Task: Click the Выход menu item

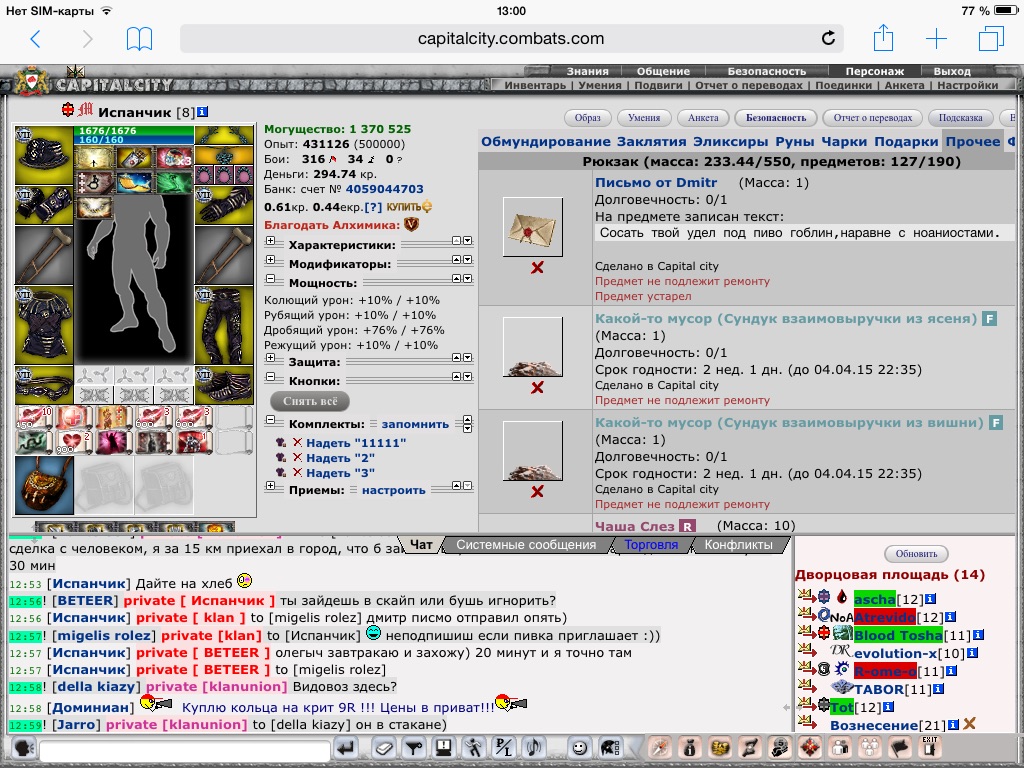Action: tap(952, 71)
